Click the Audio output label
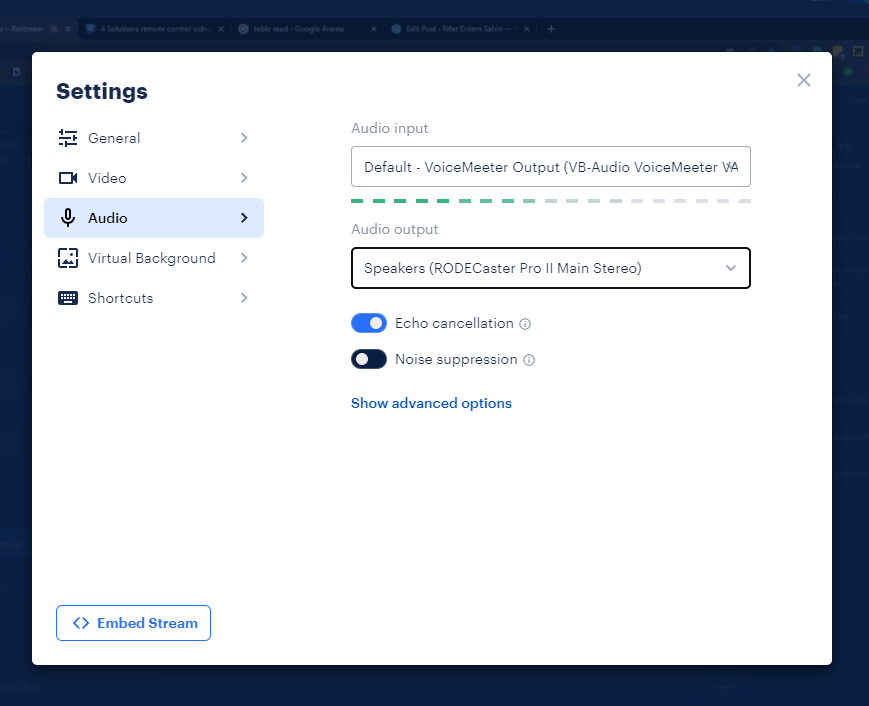The image size is (869, 706). point(395,229)
